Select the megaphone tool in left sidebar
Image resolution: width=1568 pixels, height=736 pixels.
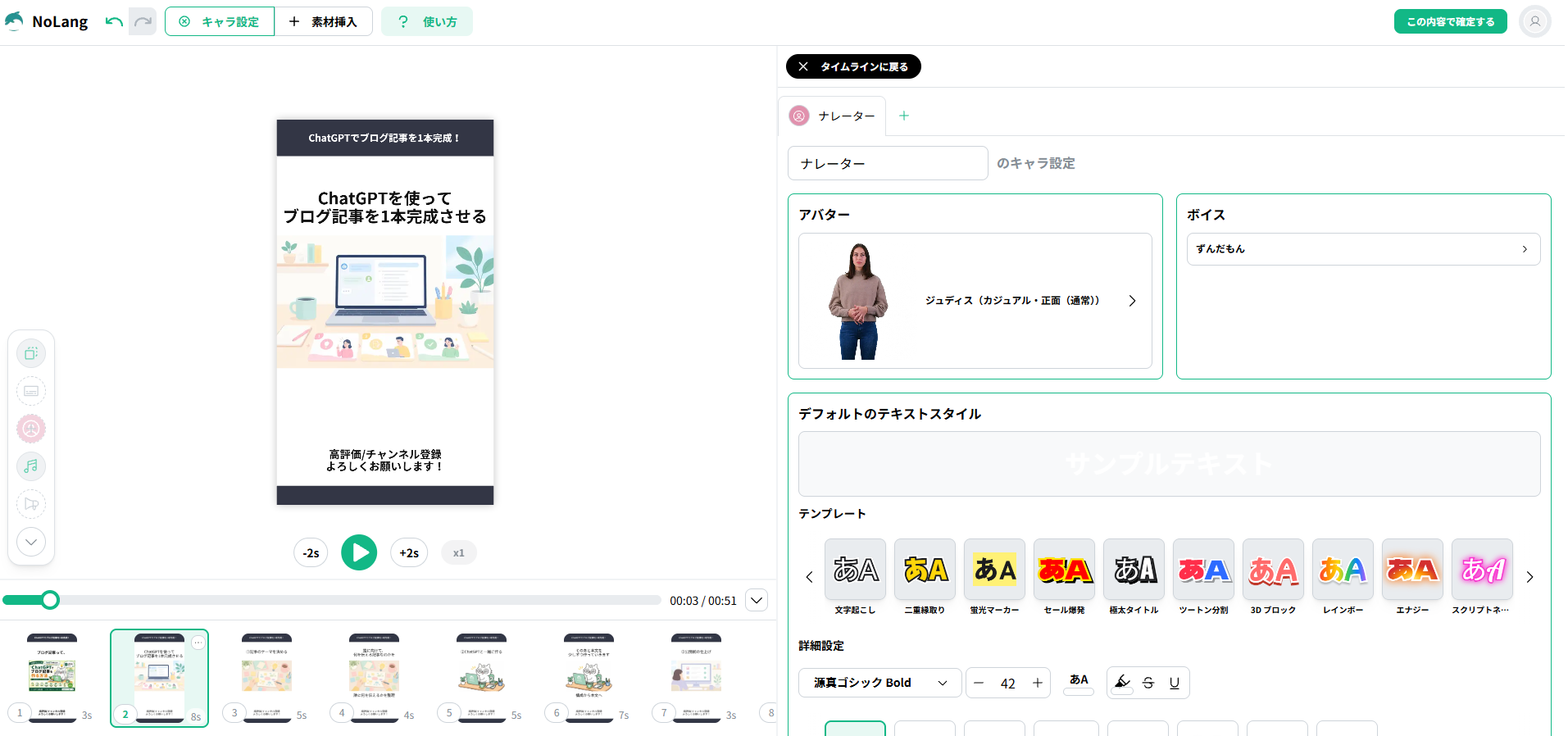(31, 504)
